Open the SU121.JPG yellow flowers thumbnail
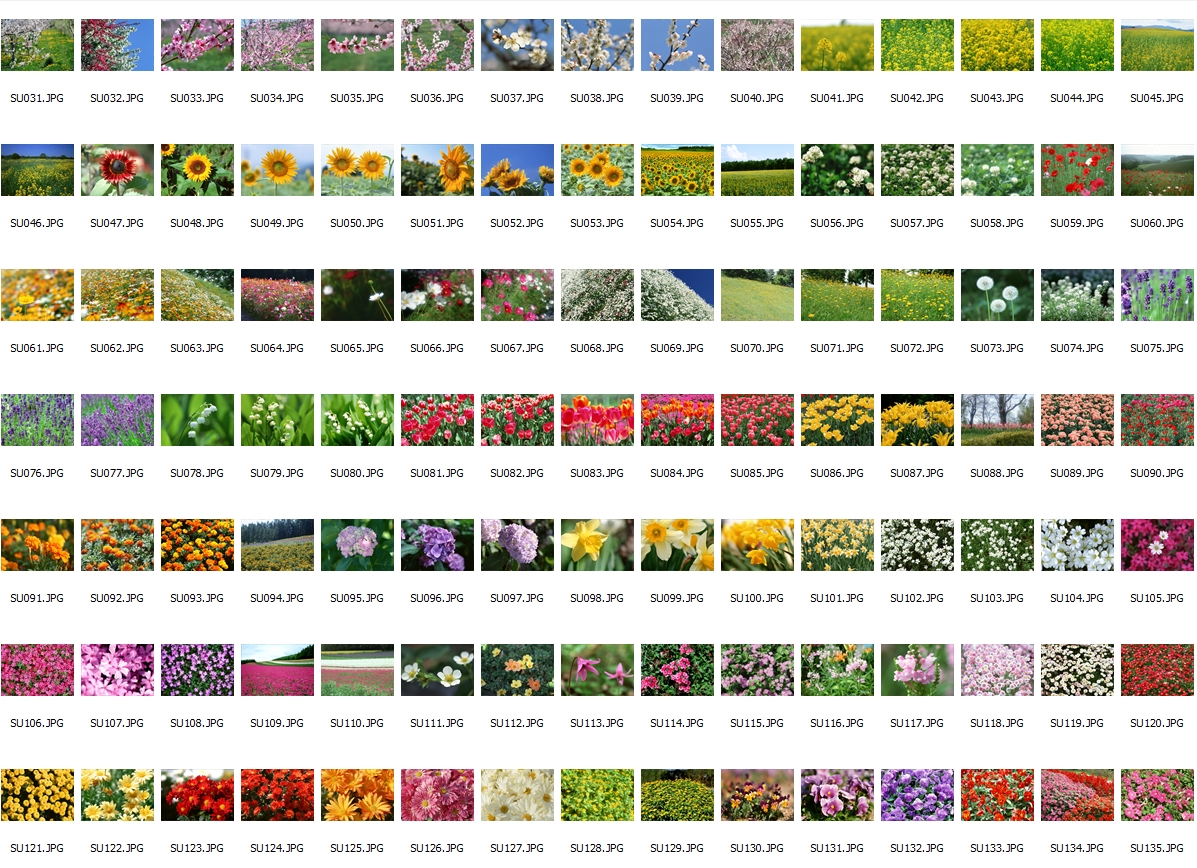Image resolution: width=1197 pixels, height=868 pixels. click(37, 795)
